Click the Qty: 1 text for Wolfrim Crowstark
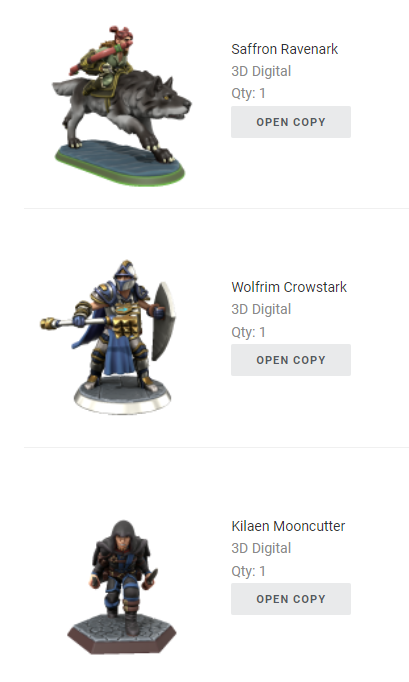This screenshot has height=682, width=409. click(x=248, y=332)
